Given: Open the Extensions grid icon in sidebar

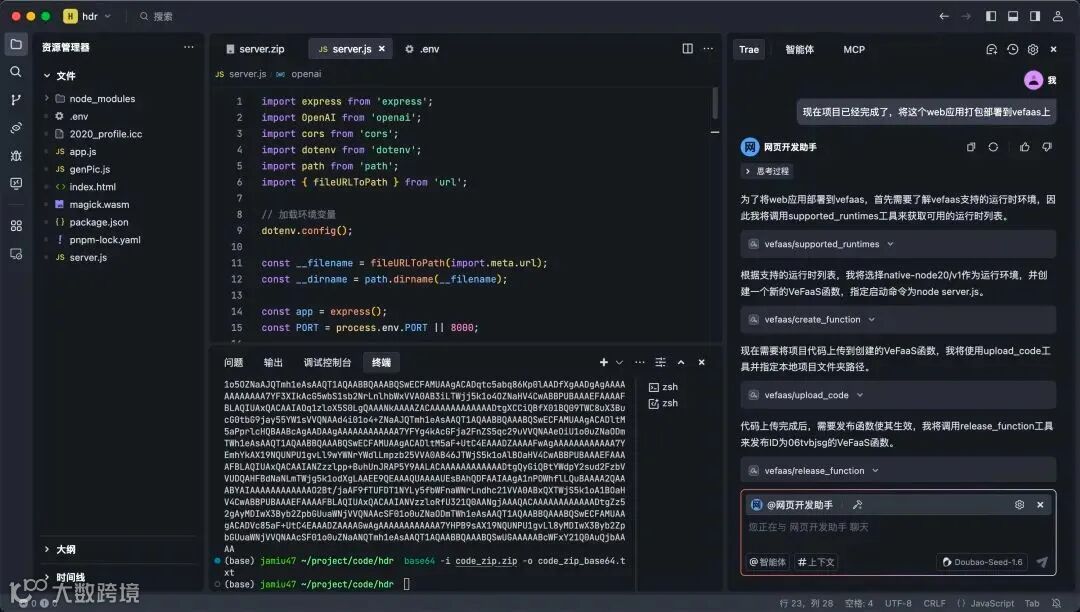Looking at the screenshot, I should click(x=16, y=226).
